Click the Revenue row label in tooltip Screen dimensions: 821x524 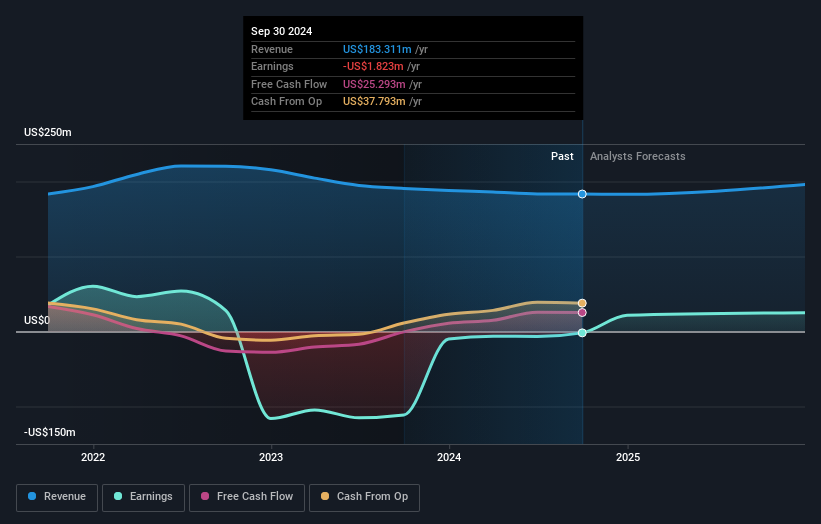pos(272,49)
